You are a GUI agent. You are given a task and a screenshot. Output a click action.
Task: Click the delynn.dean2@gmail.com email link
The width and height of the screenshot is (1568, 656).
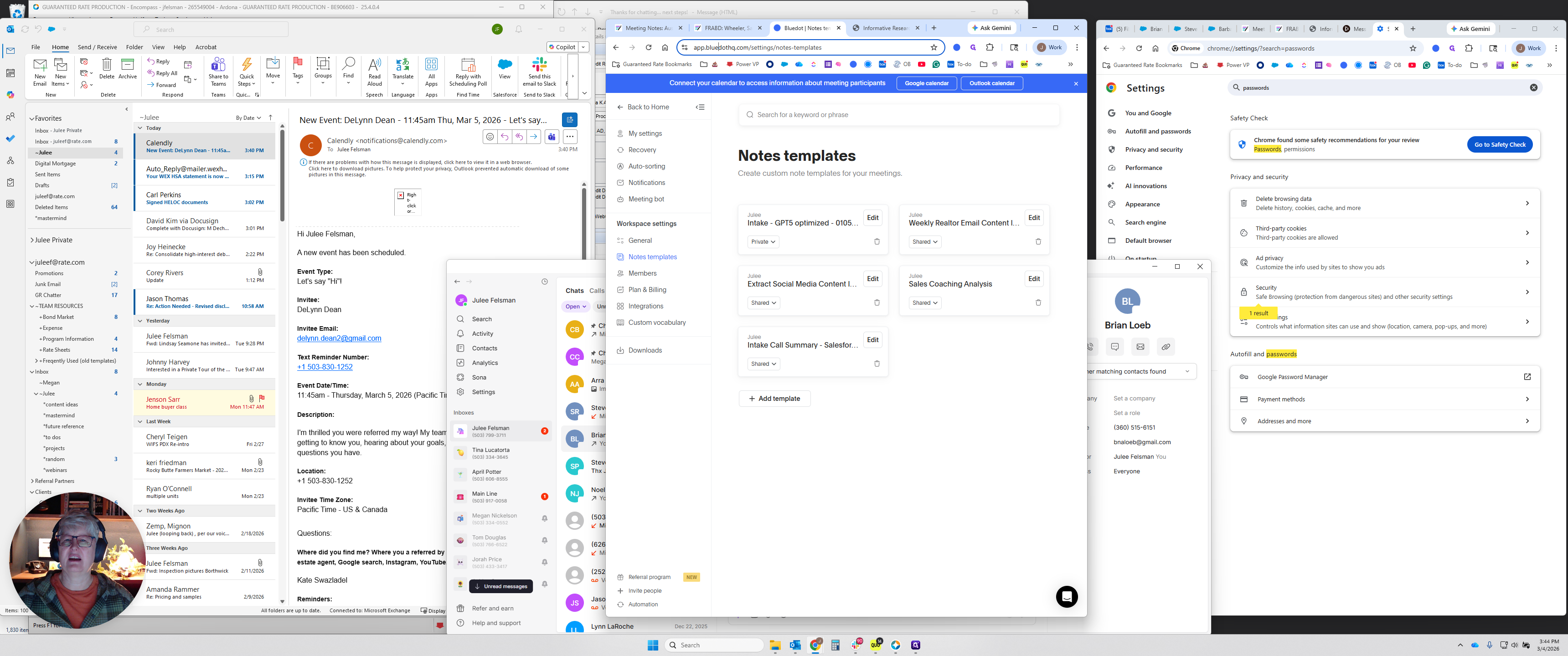(x=339, y=338)
